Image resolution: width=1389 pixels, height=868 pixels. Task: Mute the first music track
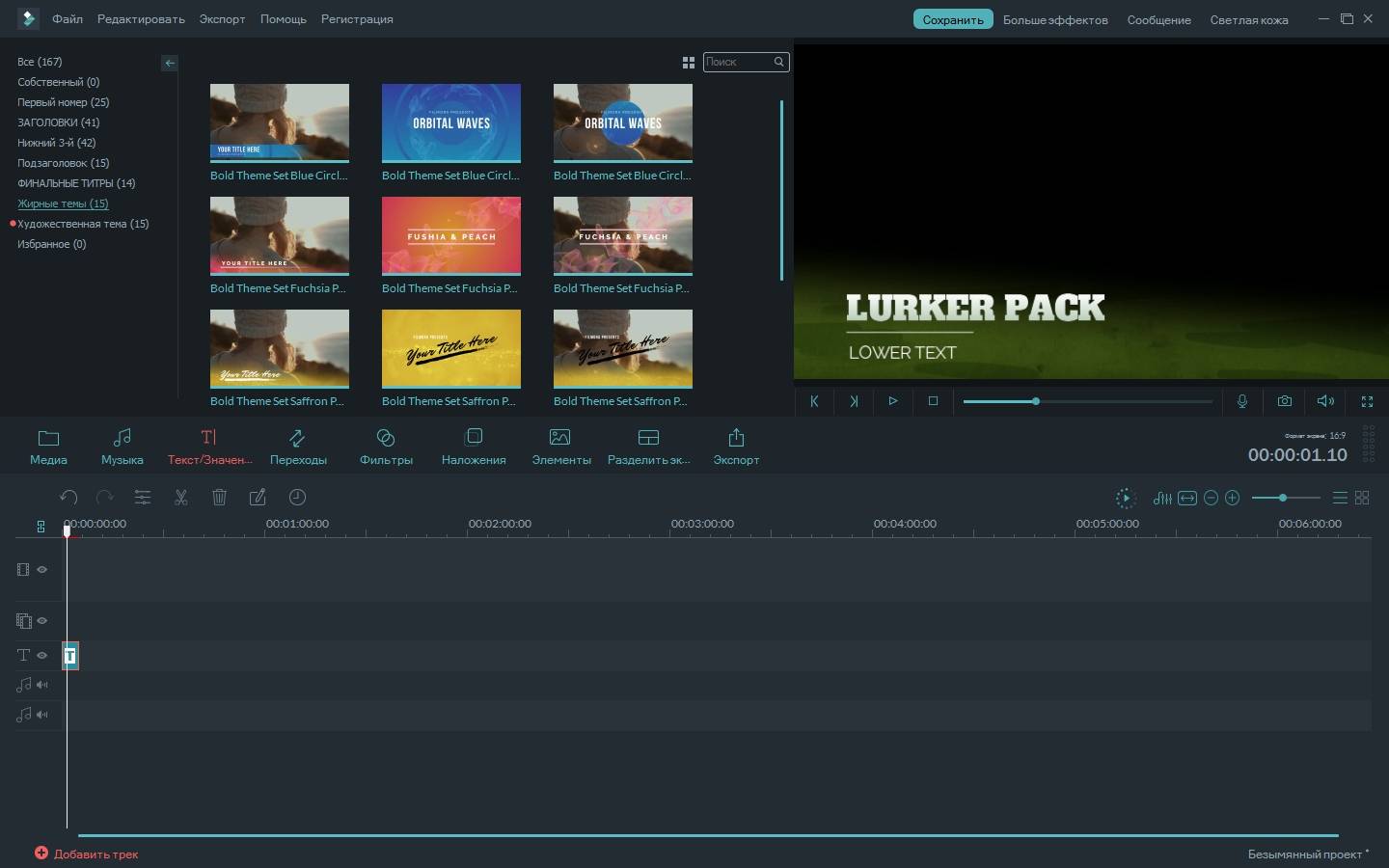click(x=42, y=685)
